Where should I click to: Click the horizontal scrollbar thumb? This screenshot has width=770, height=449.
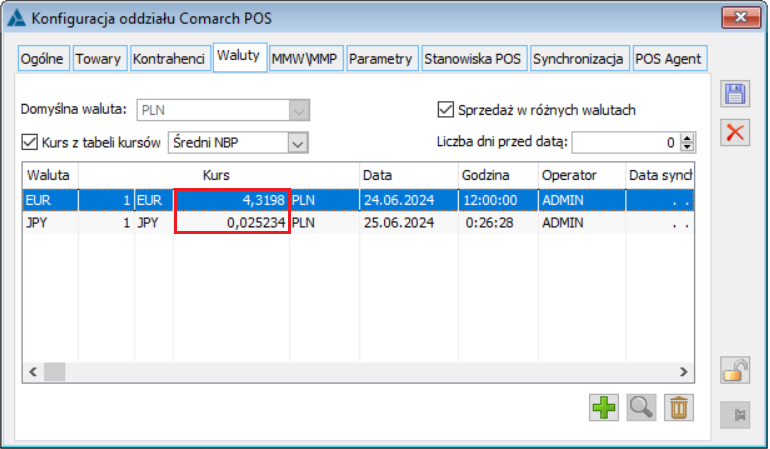(x=55, y=372)
